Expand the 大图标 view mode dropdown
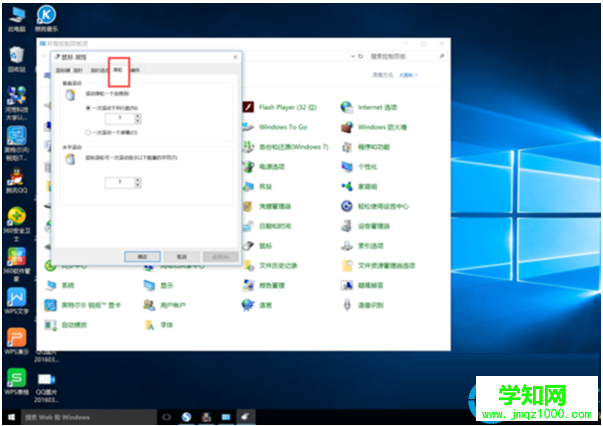The image size is (603, 426). pyautogui.click(x=408, y=75)
